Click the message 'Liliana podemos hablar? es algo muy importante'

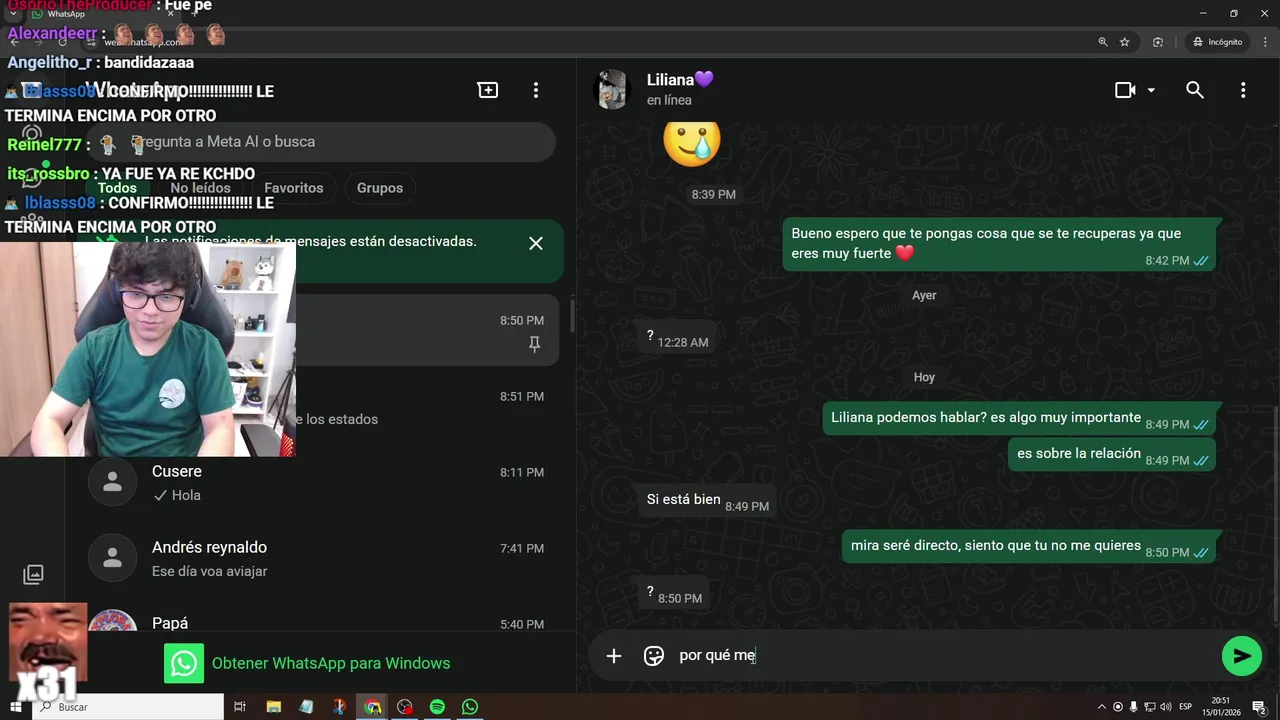click(x=1019, y=418)
